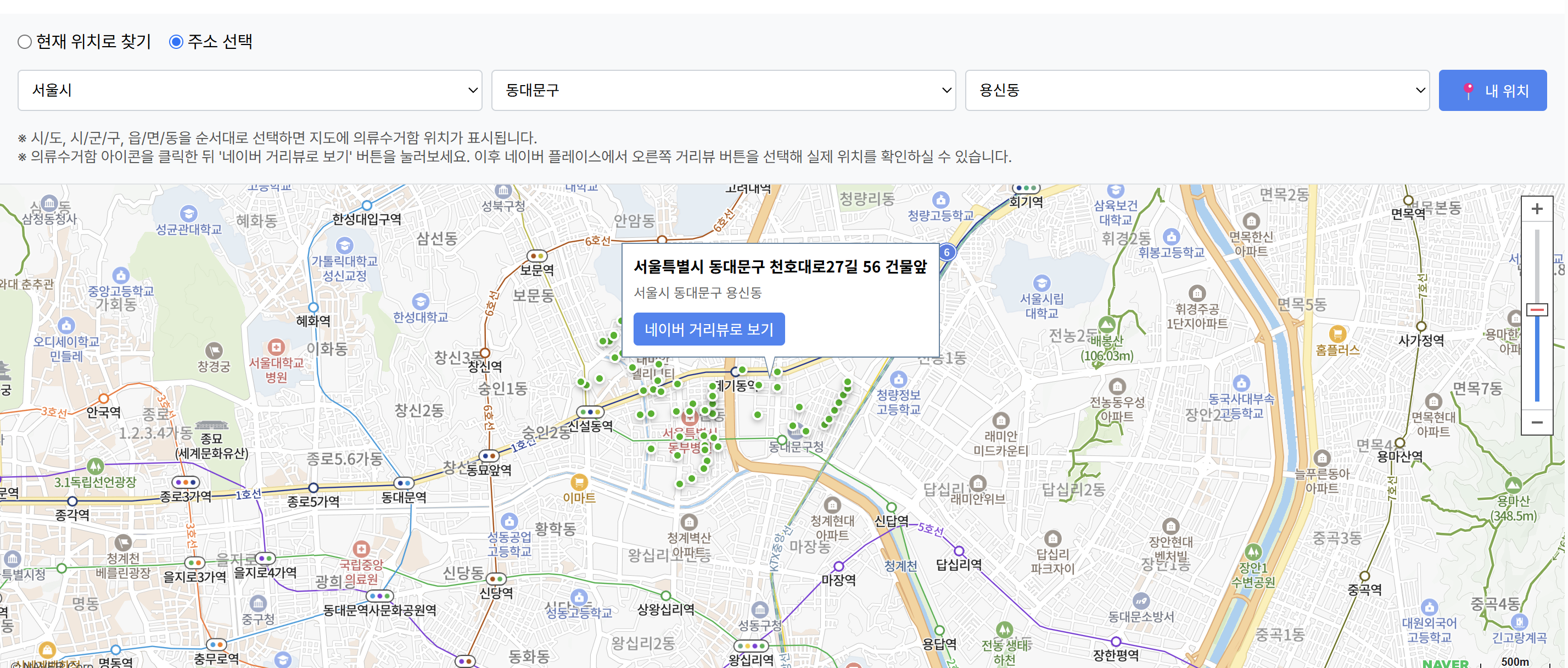Click the 래미안미드카운티 apartment icon
The height and width of the screenshot is (668, 1568).
(x=1001, y=420)
